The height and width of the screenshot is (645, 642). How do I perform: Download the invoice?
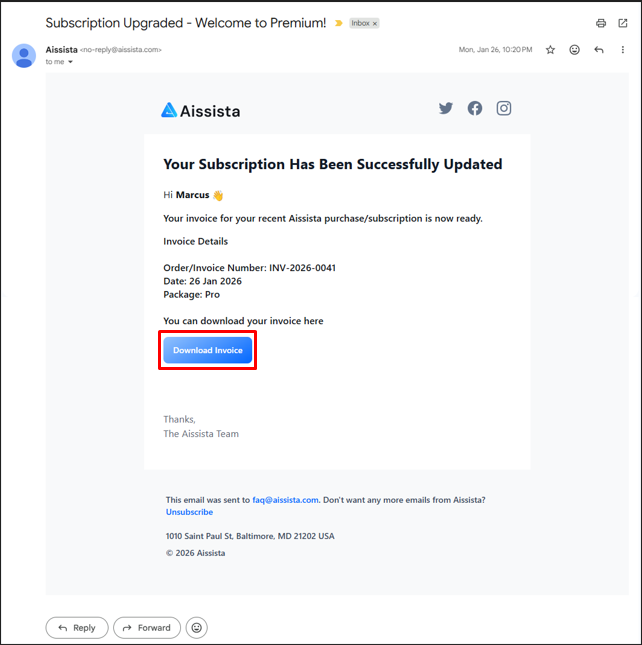(208, 351)
